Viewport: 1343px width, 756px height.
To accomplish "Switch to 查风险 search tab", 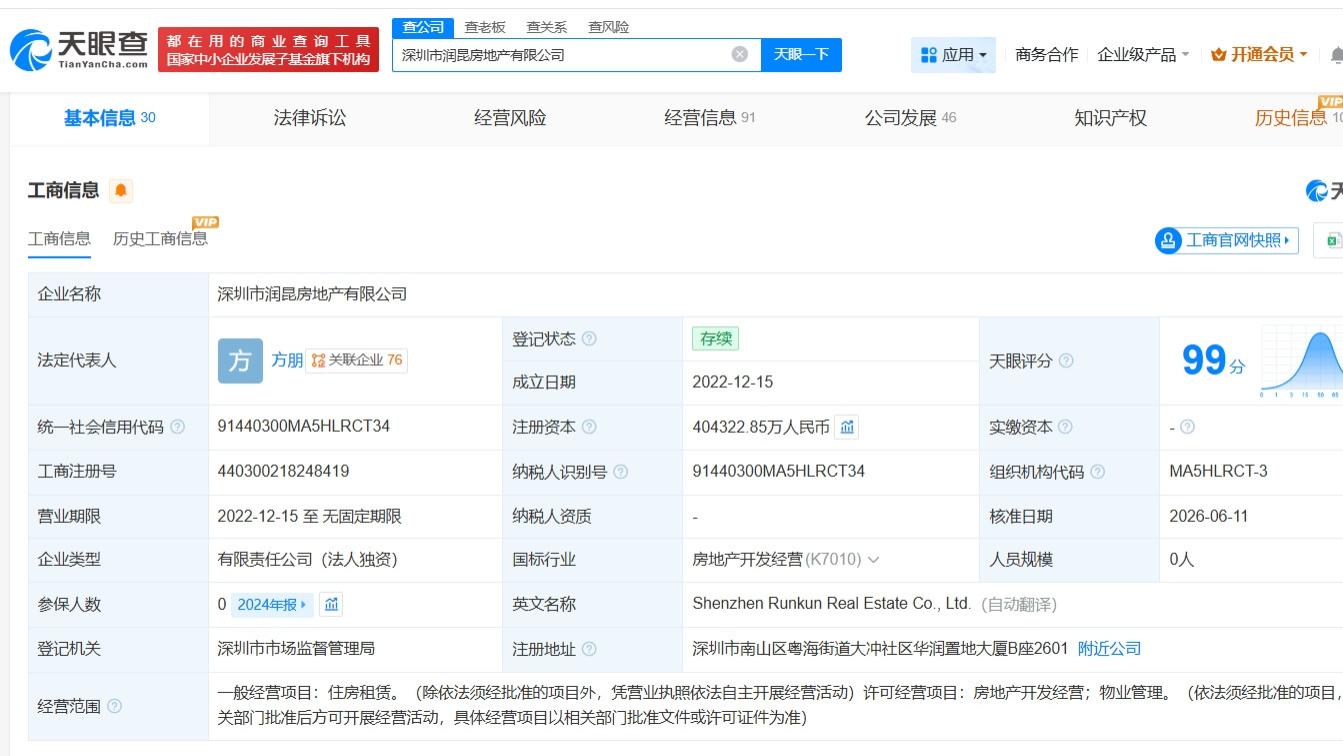I will point(609,27).
